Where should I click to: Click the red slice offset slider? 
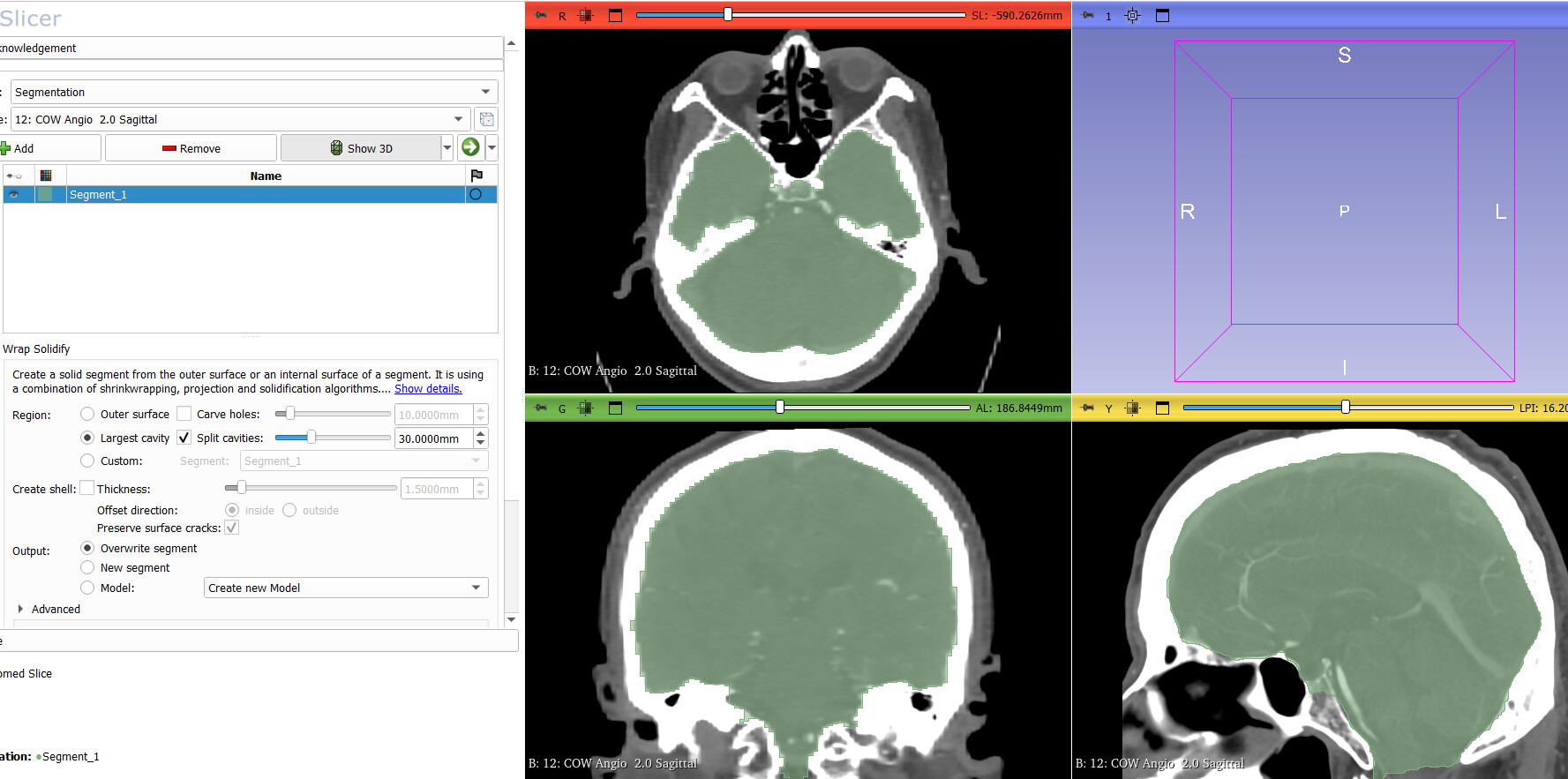click(x=799, y=15)
